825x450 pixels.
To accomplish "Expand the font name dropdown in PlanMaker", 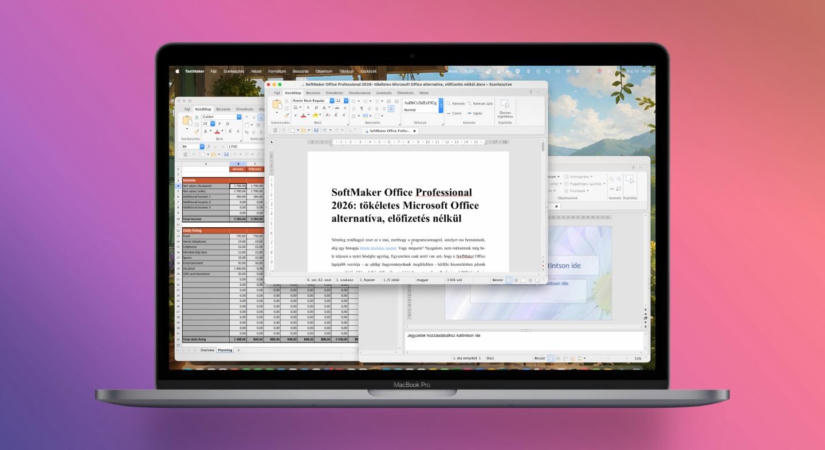I will tap(239, 117).
